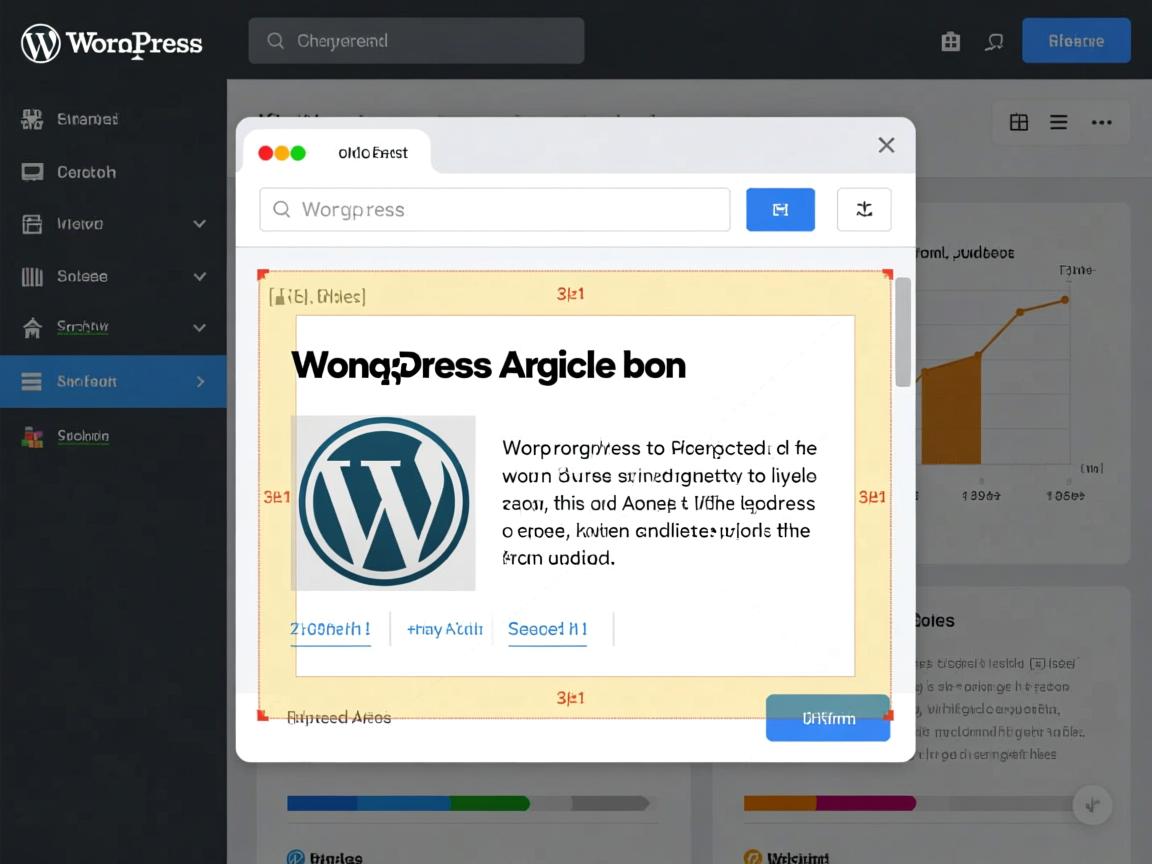
Task: Click the Worgpress search field in dialog
Action: (x=495, y=210)
